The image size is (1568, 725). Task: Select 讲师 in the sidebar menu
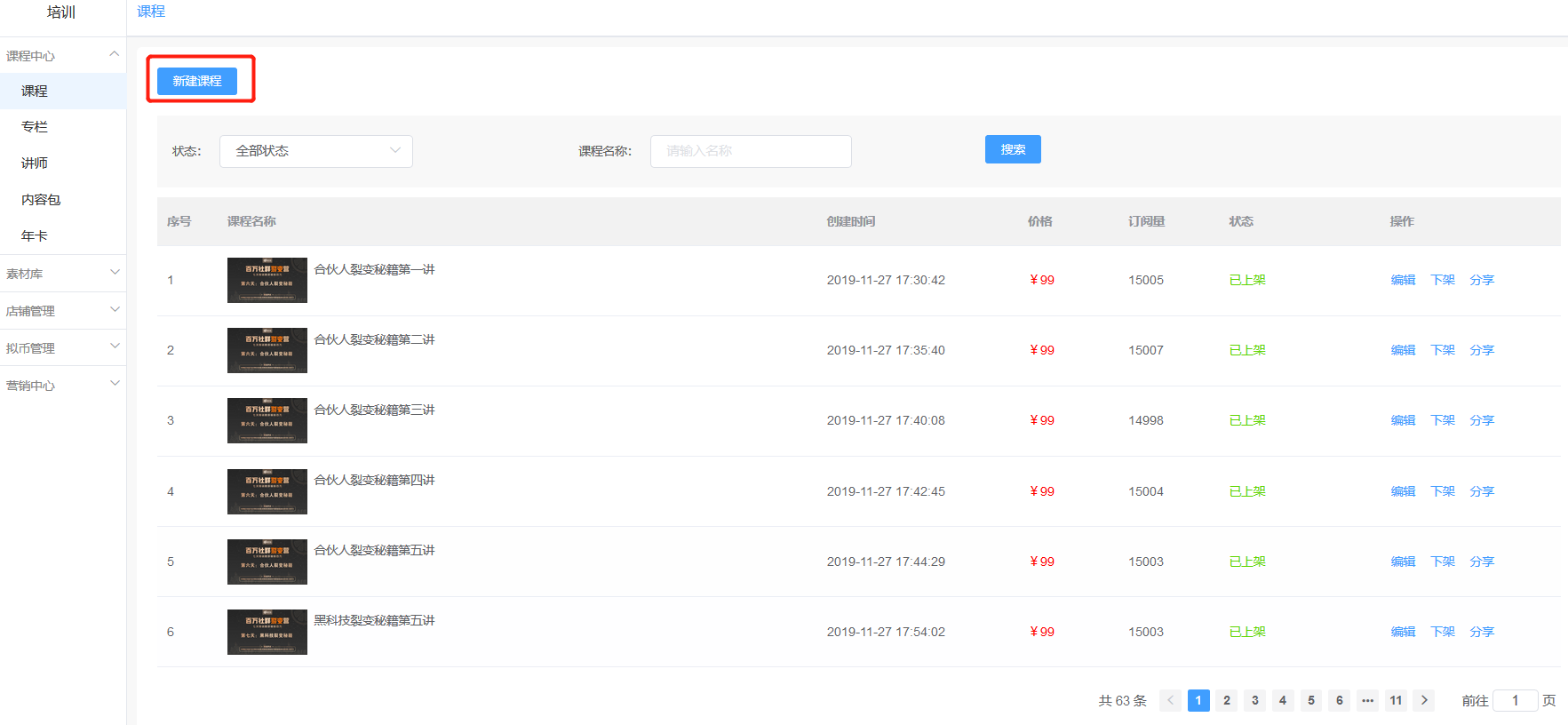click(x=35, y=163)
